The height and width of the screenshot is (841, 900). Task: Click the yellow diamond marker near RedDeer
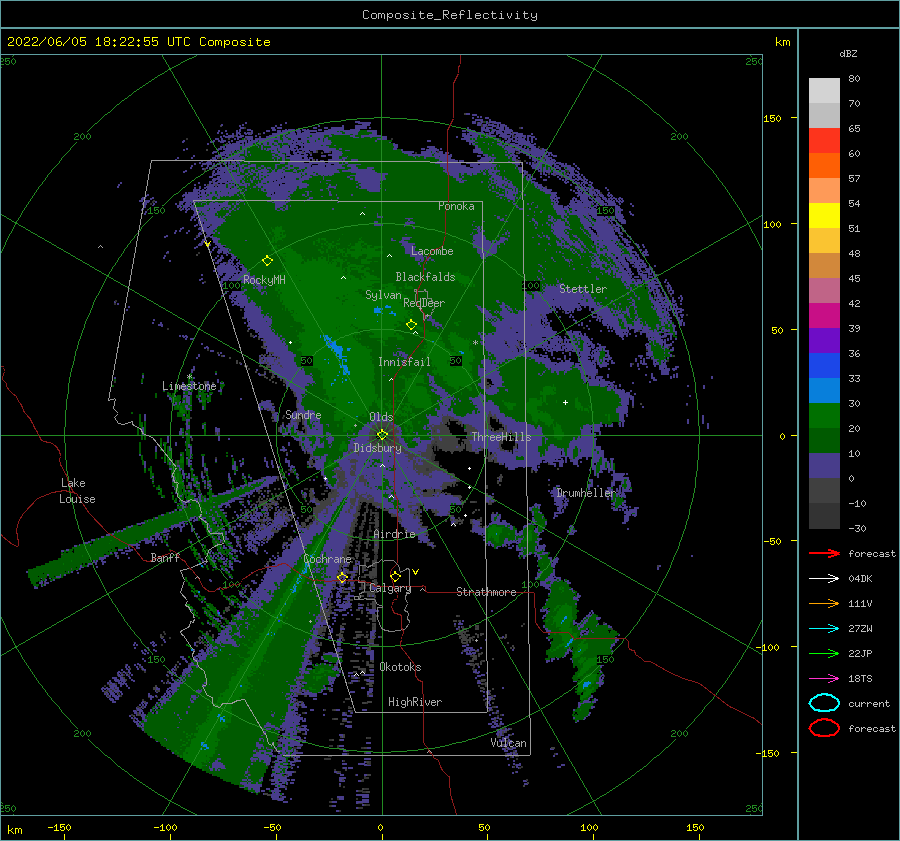click(x=411, y=325)
